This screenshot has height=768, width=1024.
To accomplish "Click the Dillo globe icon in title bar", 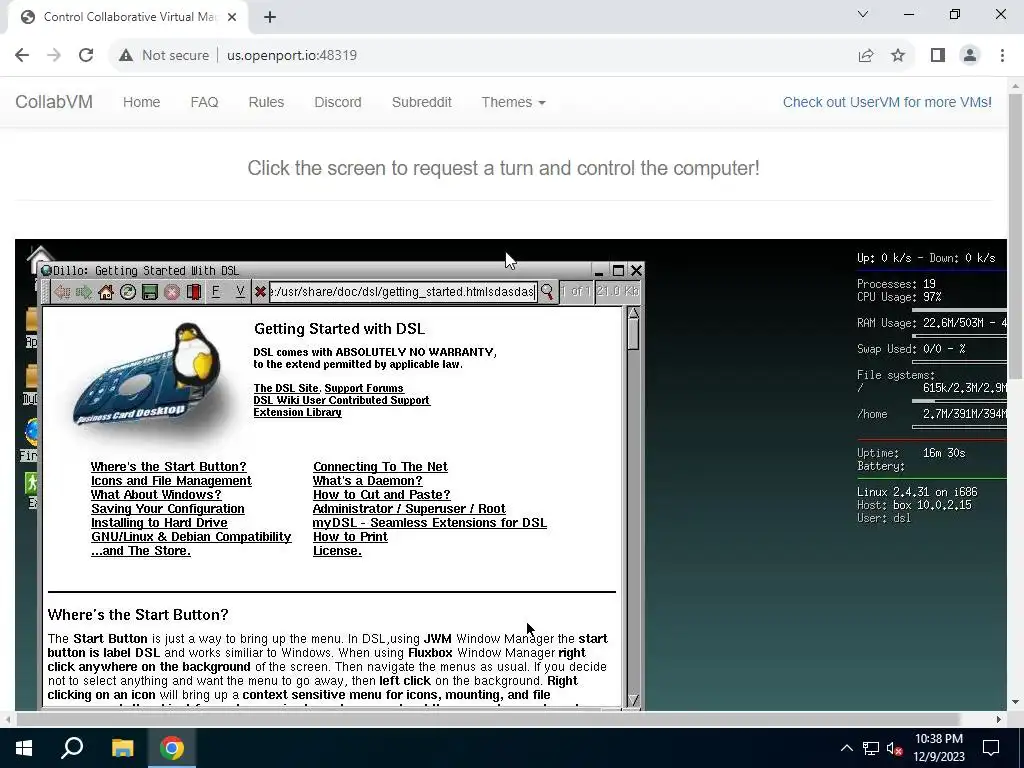I will point(46,270).
